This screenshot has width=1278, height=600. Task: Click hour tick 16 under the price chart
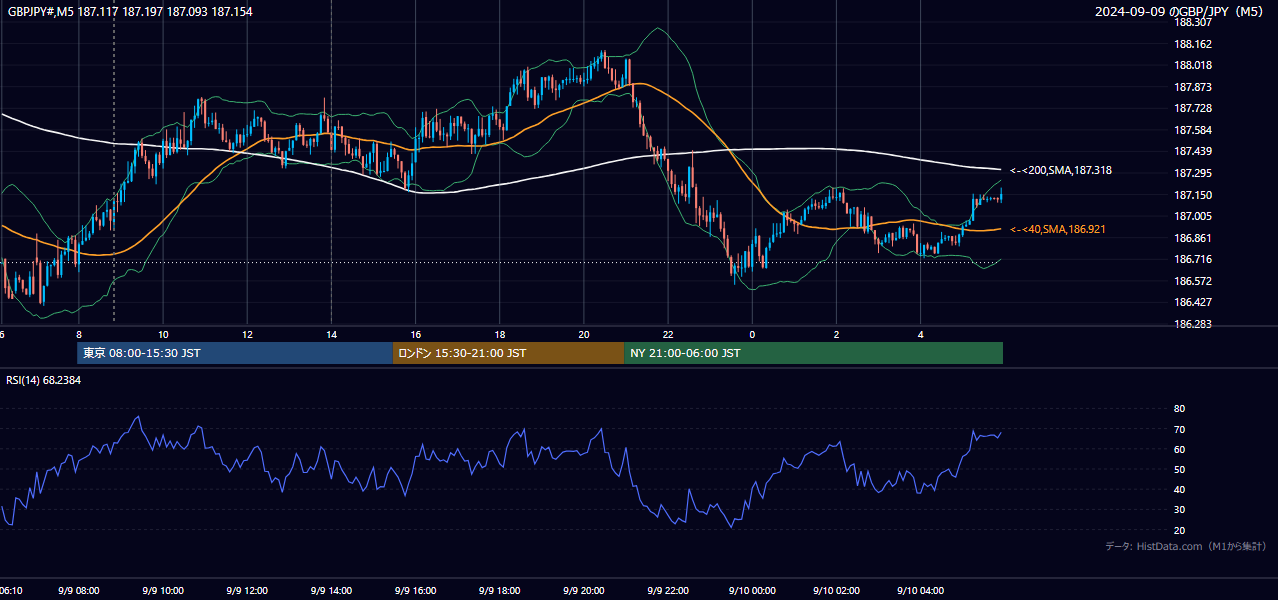coord(416,335)
